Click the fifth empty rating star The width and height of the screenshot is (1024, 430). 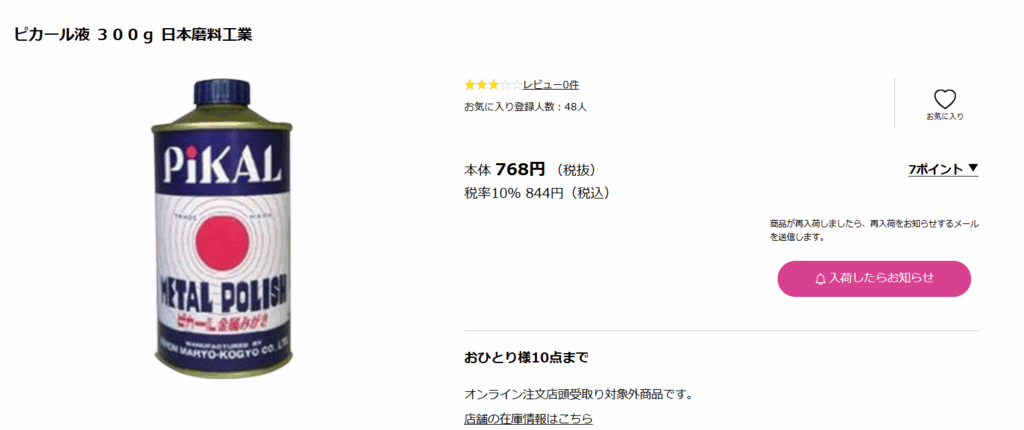point(516,85)
